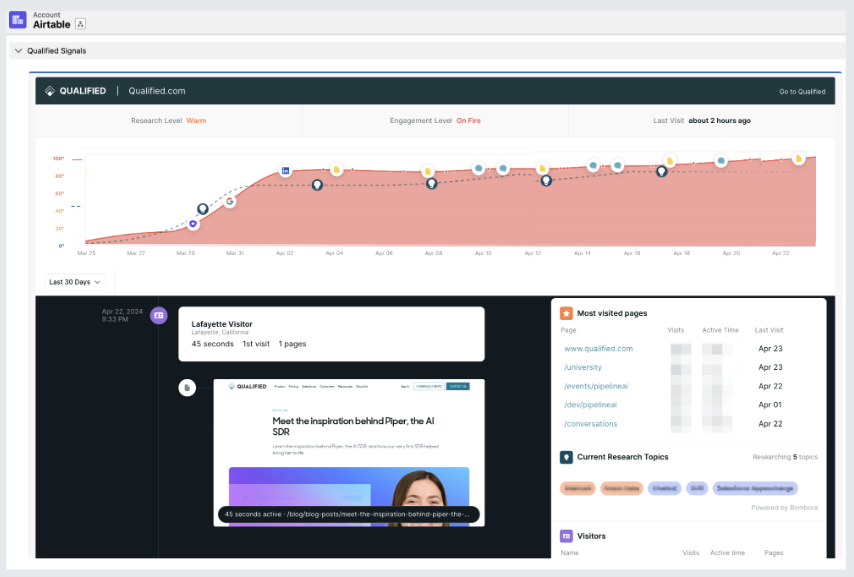Viewport: 854px width, 577px height.
Task: Click the lightbulb marker near Apr 17
Action: (x=661, y=172)
